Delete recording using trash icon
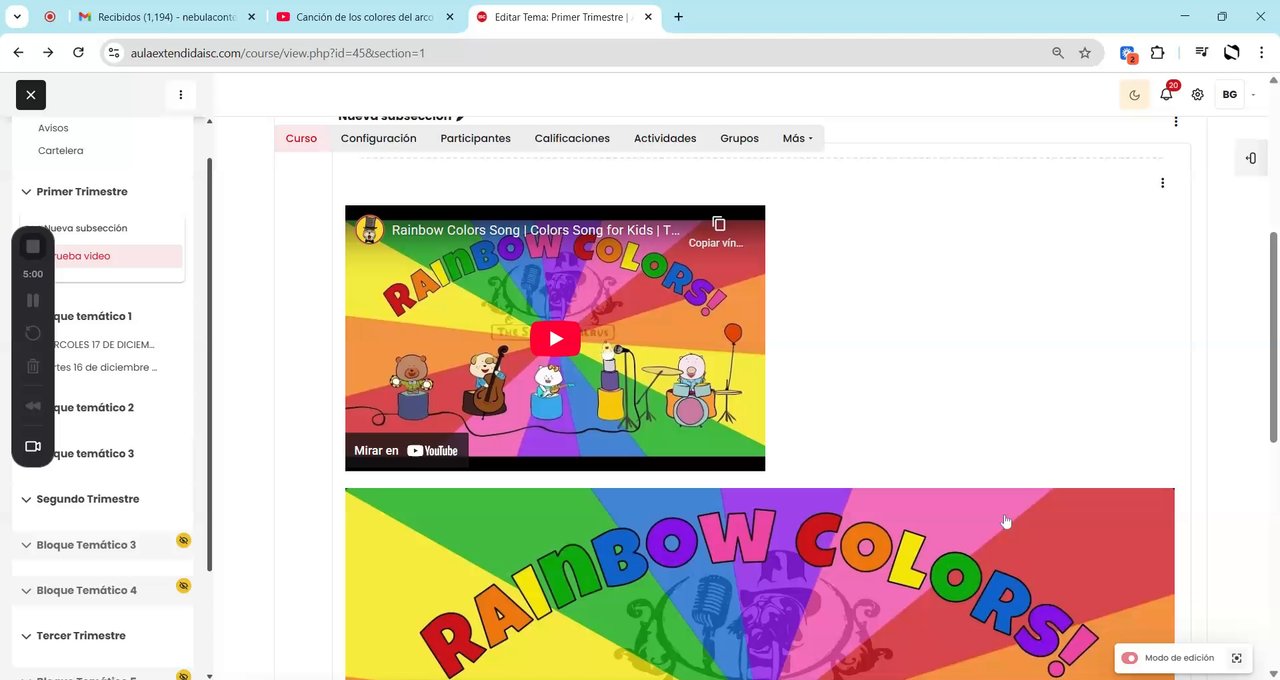 click(33, 367)
